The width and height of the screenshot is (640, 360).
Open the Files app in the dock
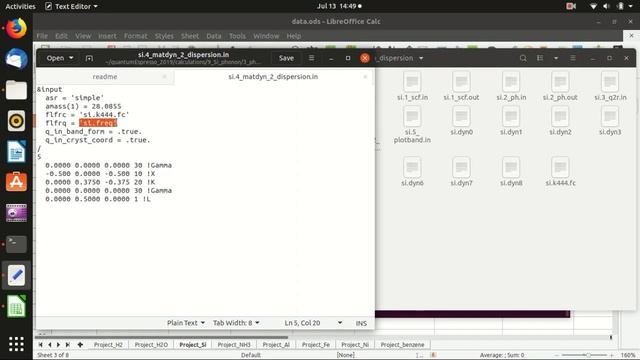[16, 90]
